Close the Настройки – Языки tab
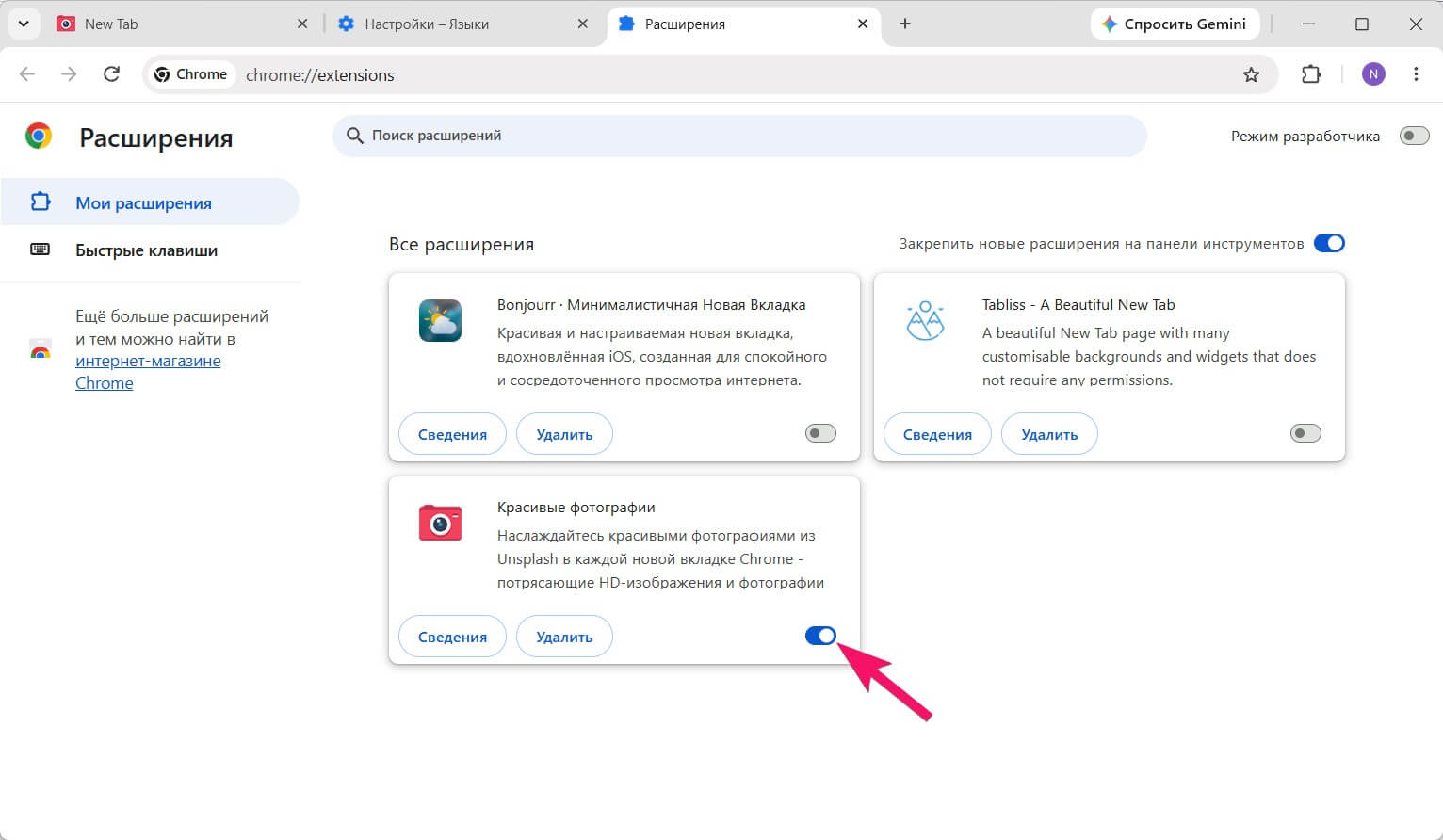Screen dimensions: 1443x840 pyautogui.click(x=583, y=24)
